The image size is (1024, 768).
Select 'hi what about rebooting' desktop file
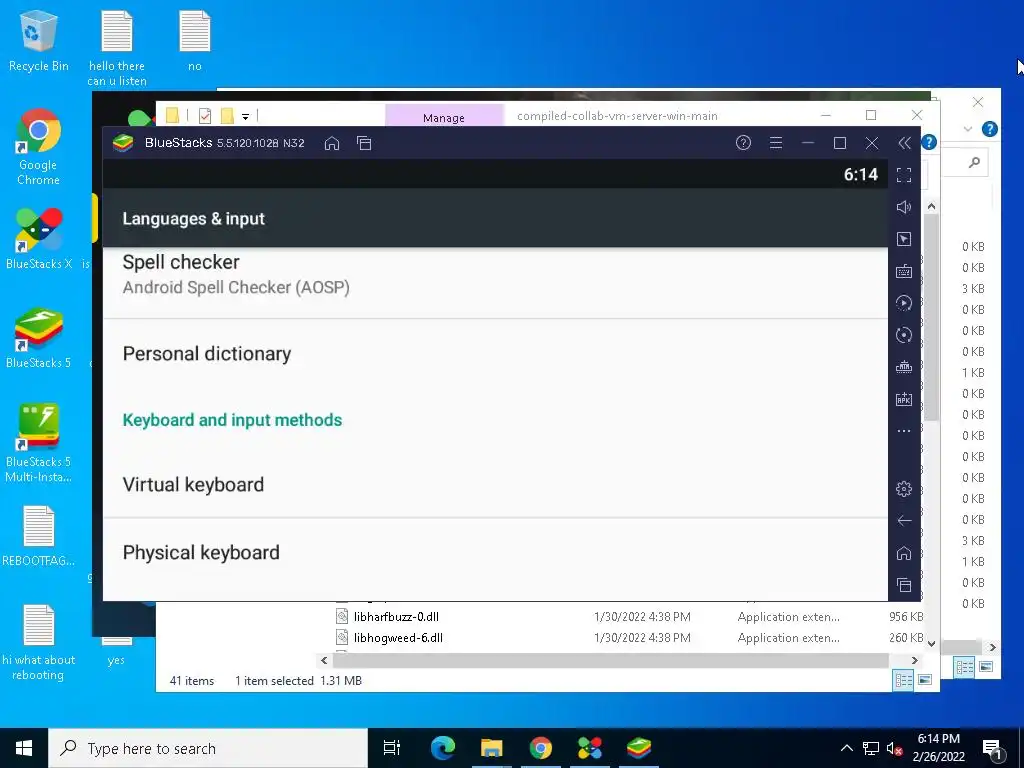click(39, 643)
